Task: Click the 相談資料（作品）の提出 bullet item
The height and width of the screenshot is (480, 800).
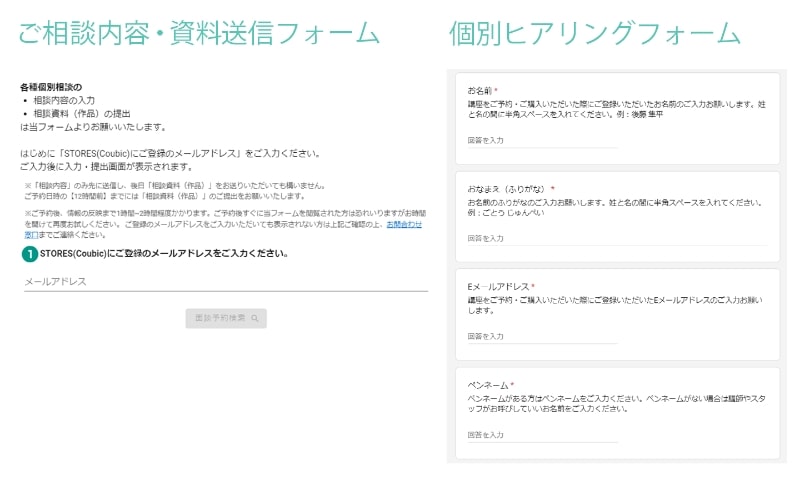Action: tap(82, 114)
